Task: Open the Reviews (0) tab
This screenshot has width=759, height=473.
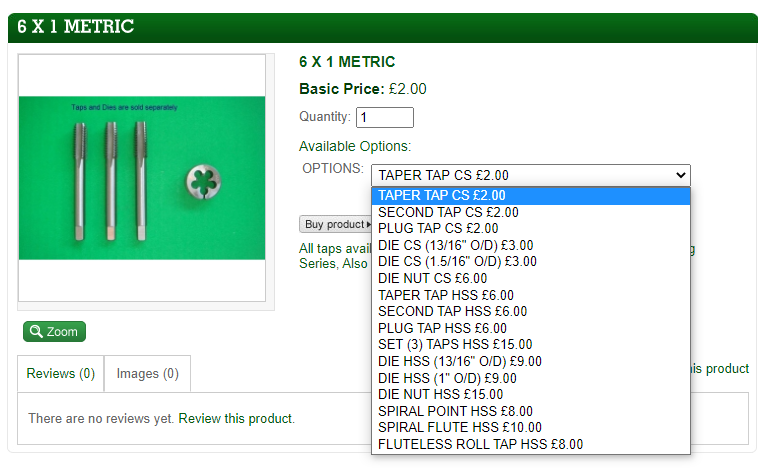Action: [x=60, y=374]
